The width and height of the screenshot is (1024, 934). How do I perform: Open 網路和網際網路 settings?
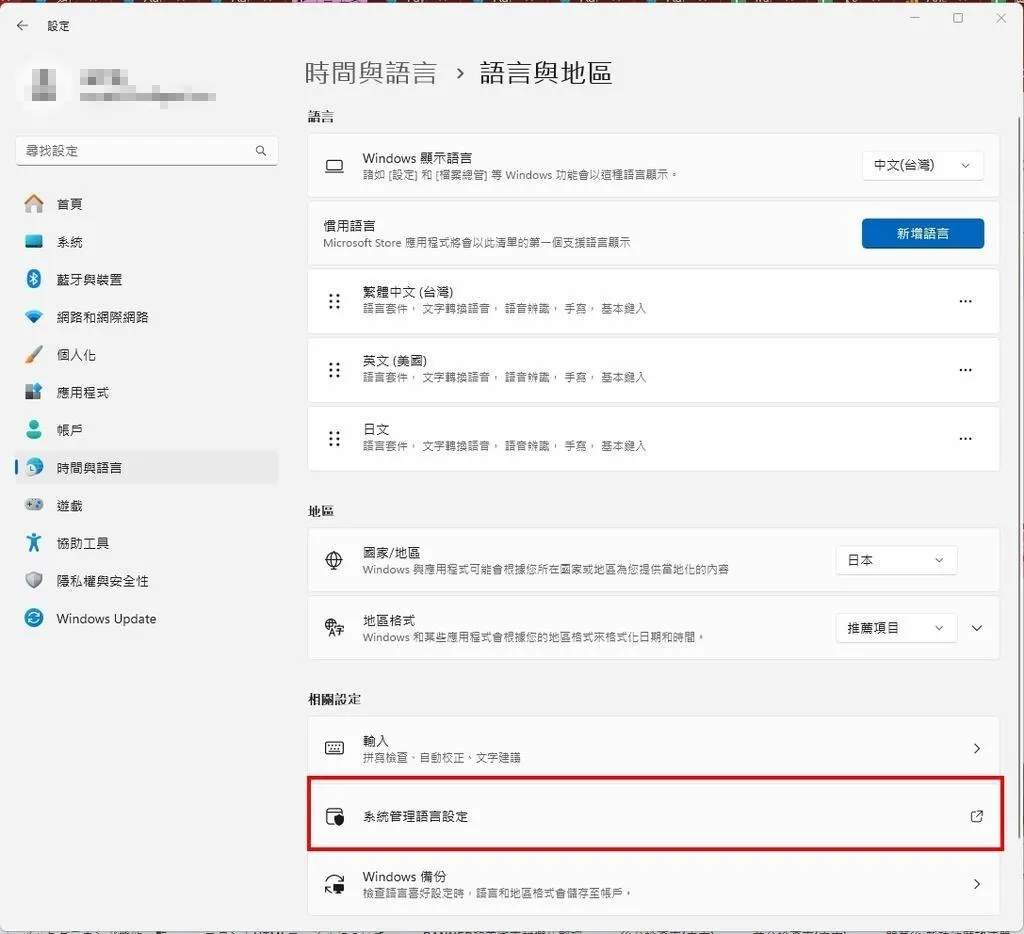pyautogui.click(x=147, y=317)
